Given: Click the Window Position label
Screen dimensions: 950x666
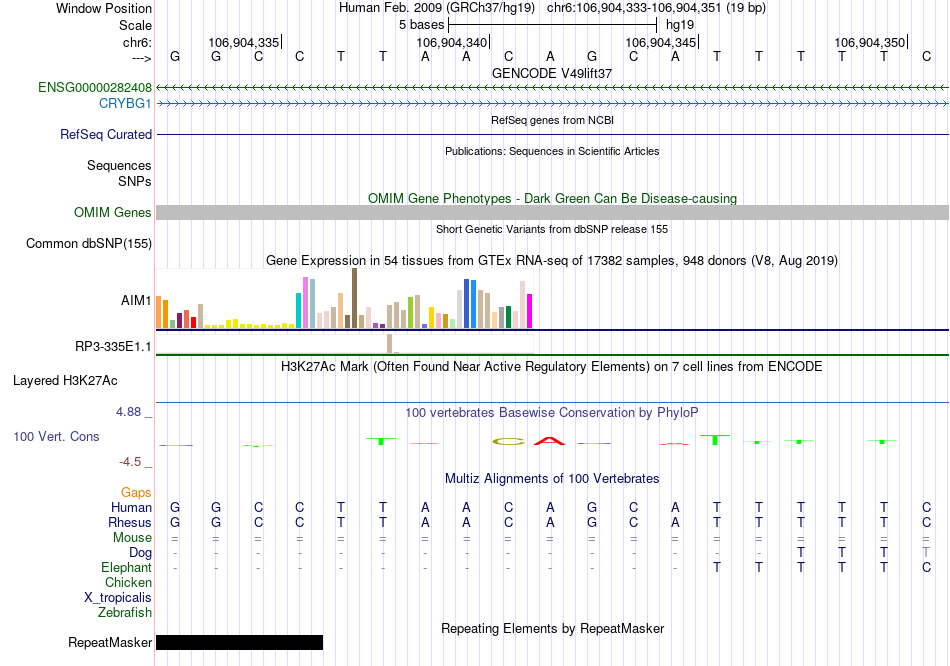Looking at the screenshot, I should pos(104,8).
